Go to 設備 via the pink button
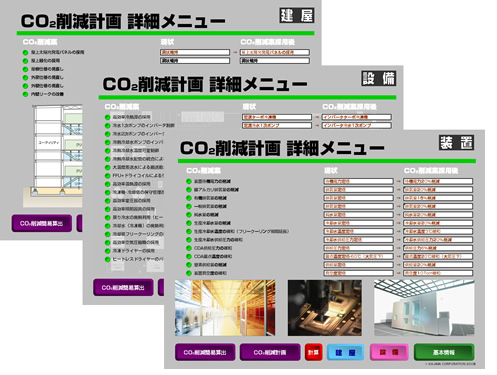The image size is (497, 375). click(389, 352)
